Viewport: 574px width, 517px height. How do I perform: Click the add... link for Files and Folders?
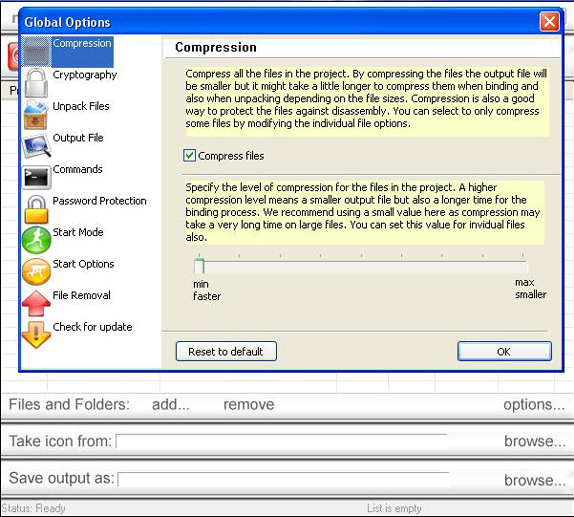tap(171, 405)
